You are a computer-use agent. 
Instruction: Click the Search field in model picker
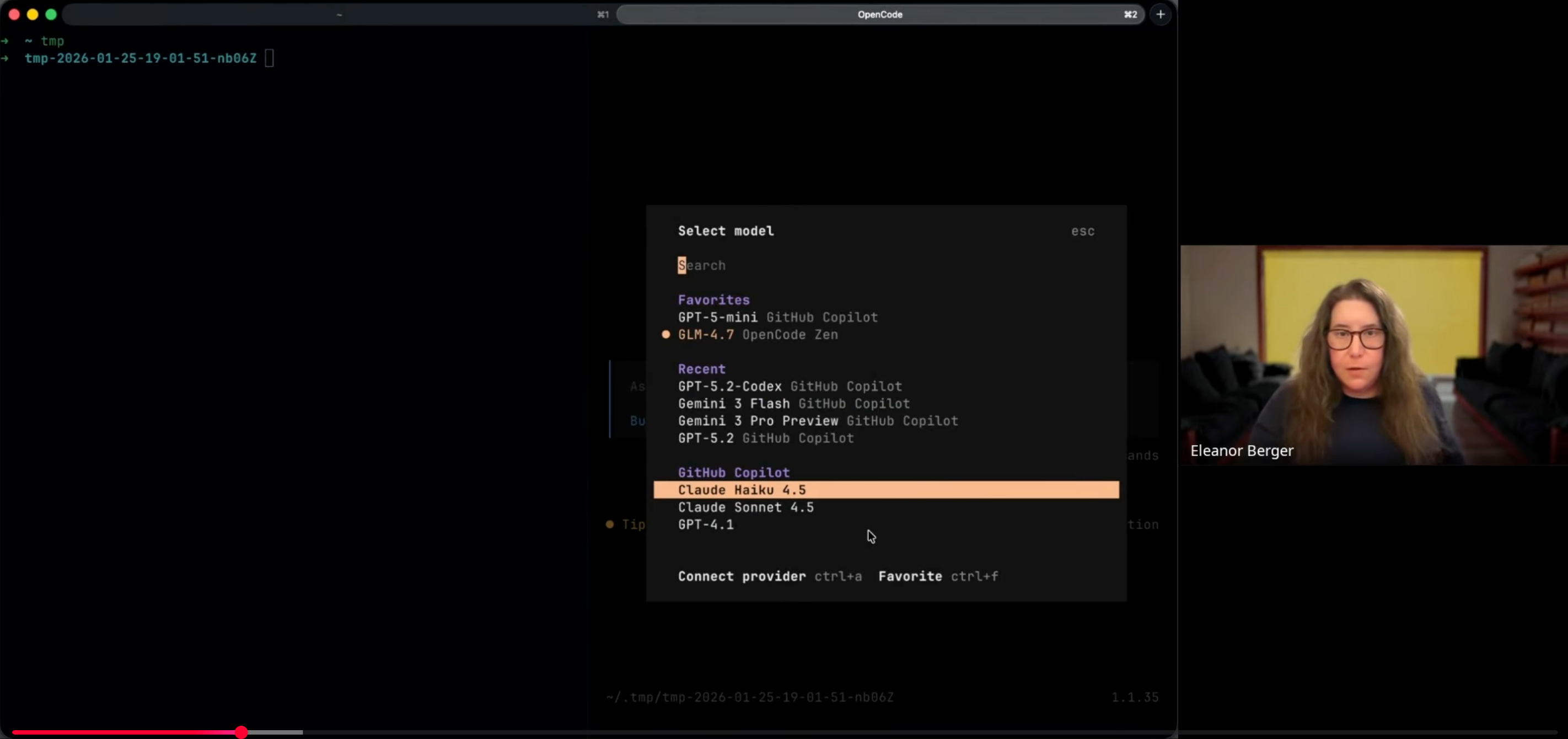tap(702, 265)
